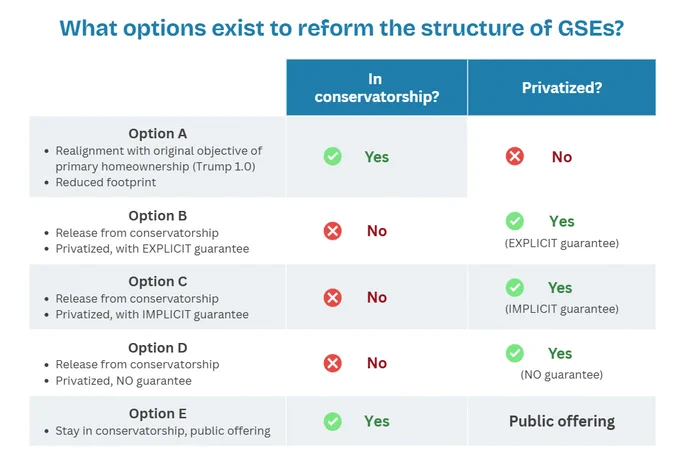Viewport: 680px width, 458px height.
Task: Click the Option B heading
Action: [x=157, y=216]
